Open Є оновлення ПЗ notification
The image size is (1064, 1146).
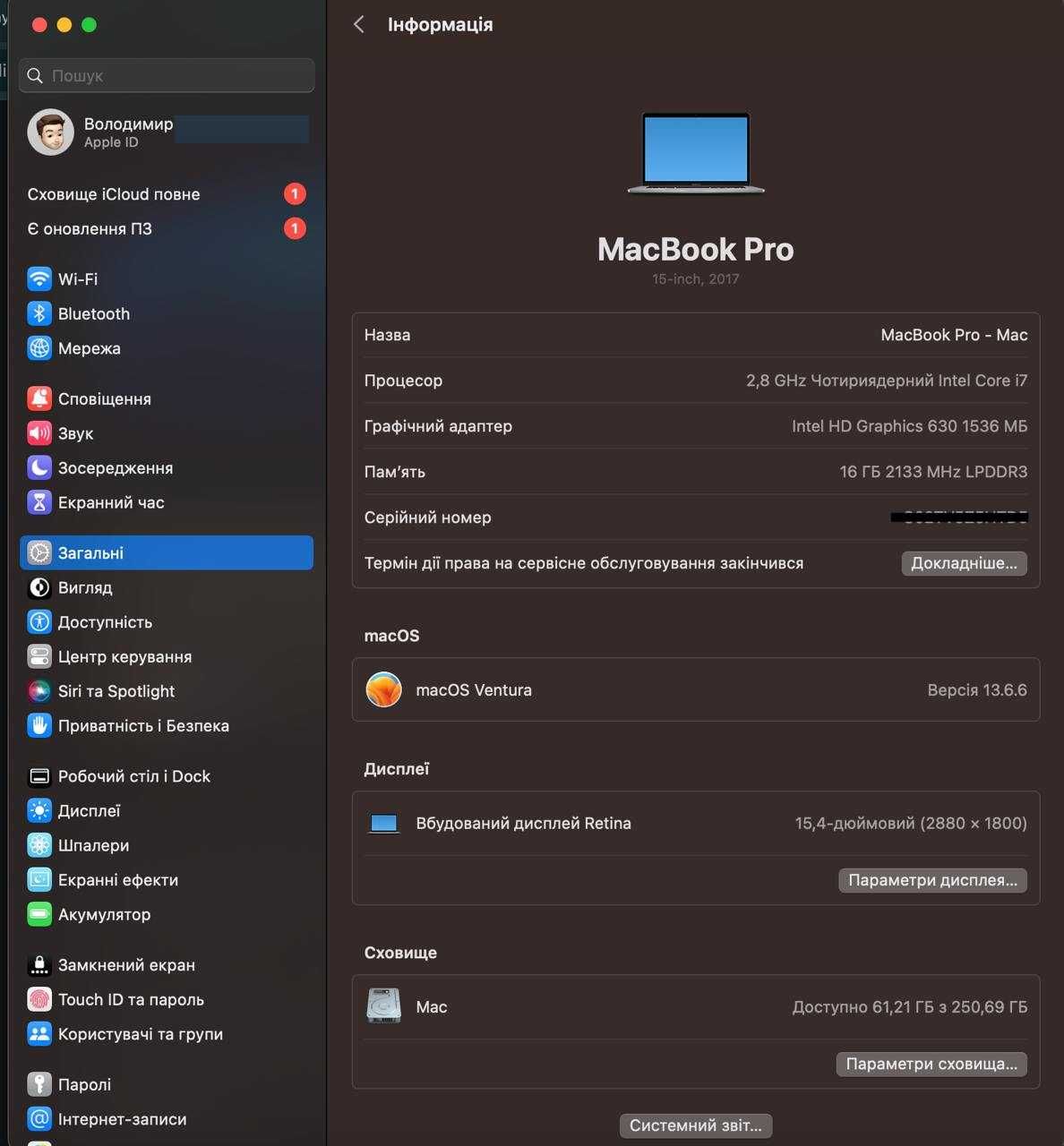point(167,229)
